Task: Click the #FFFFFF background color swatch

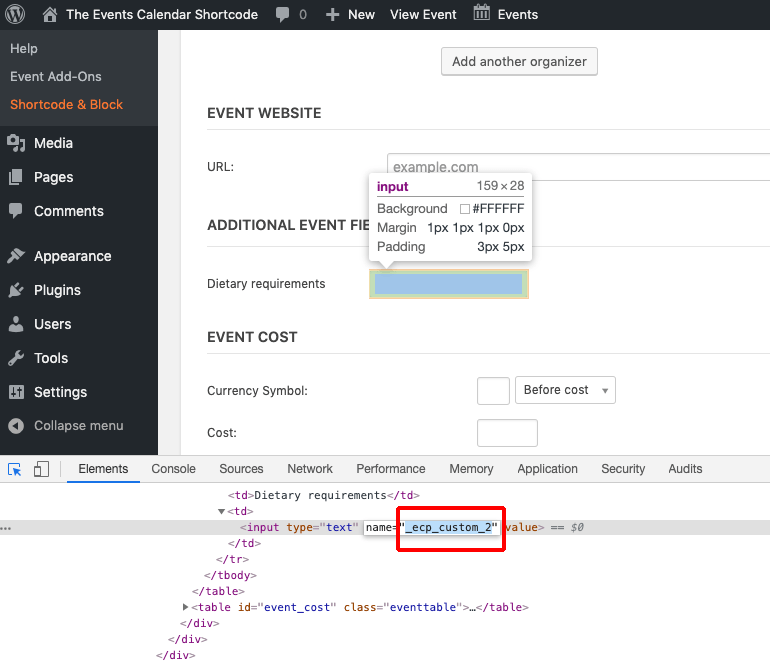Action: pyautogui.click(x=464, y=209)
